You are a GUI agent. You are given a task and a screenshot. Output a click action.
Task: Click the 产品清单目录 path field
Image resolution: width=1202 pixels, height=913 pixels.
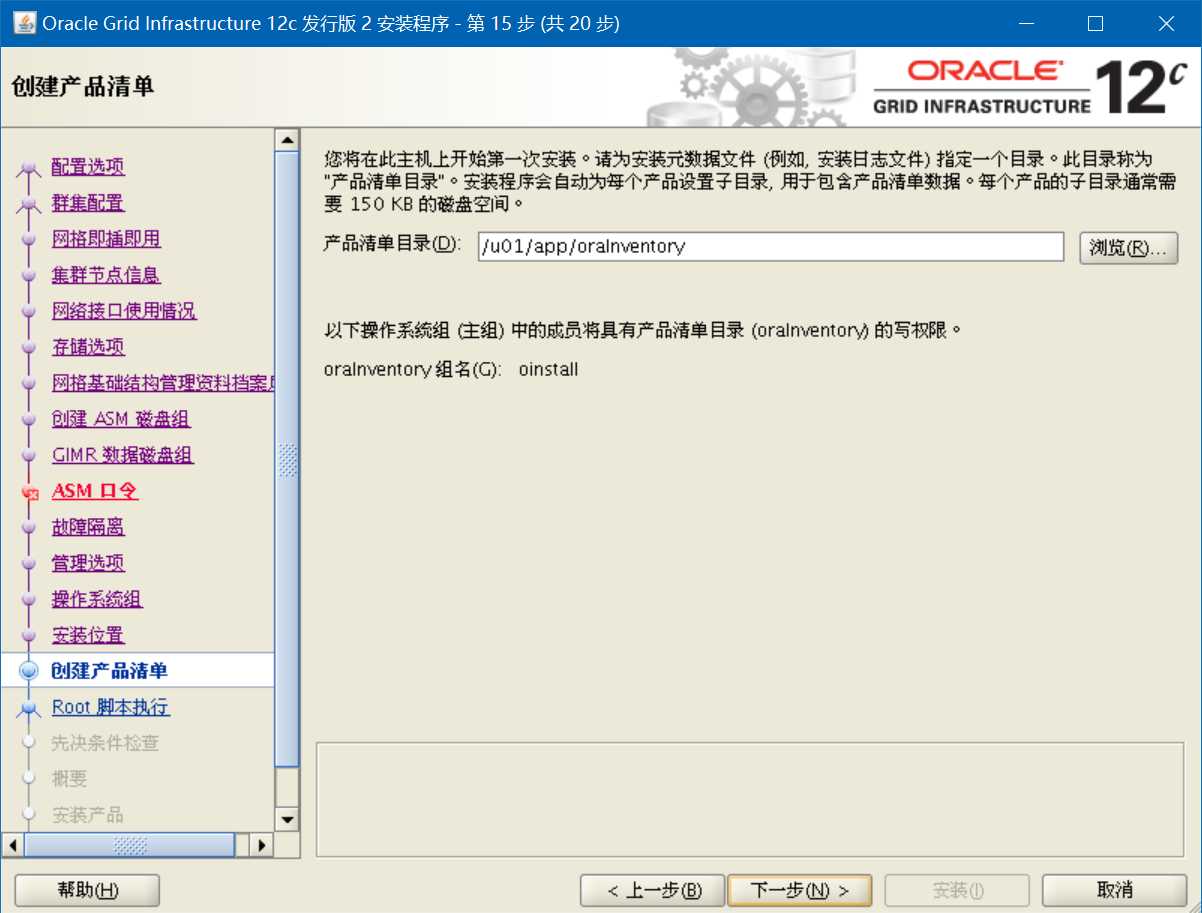(x=771, y=247)
